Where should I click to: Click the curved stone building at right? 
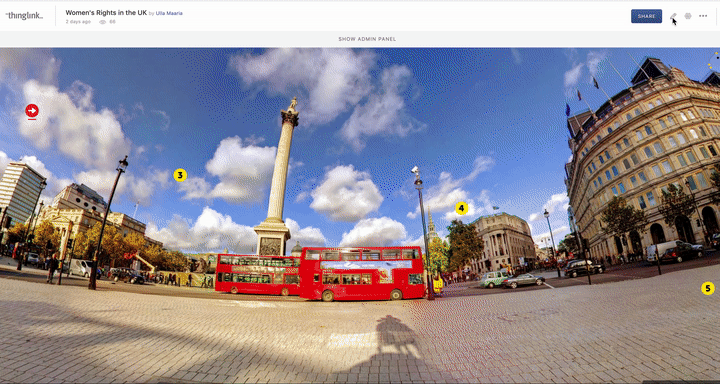pos(643,161)
